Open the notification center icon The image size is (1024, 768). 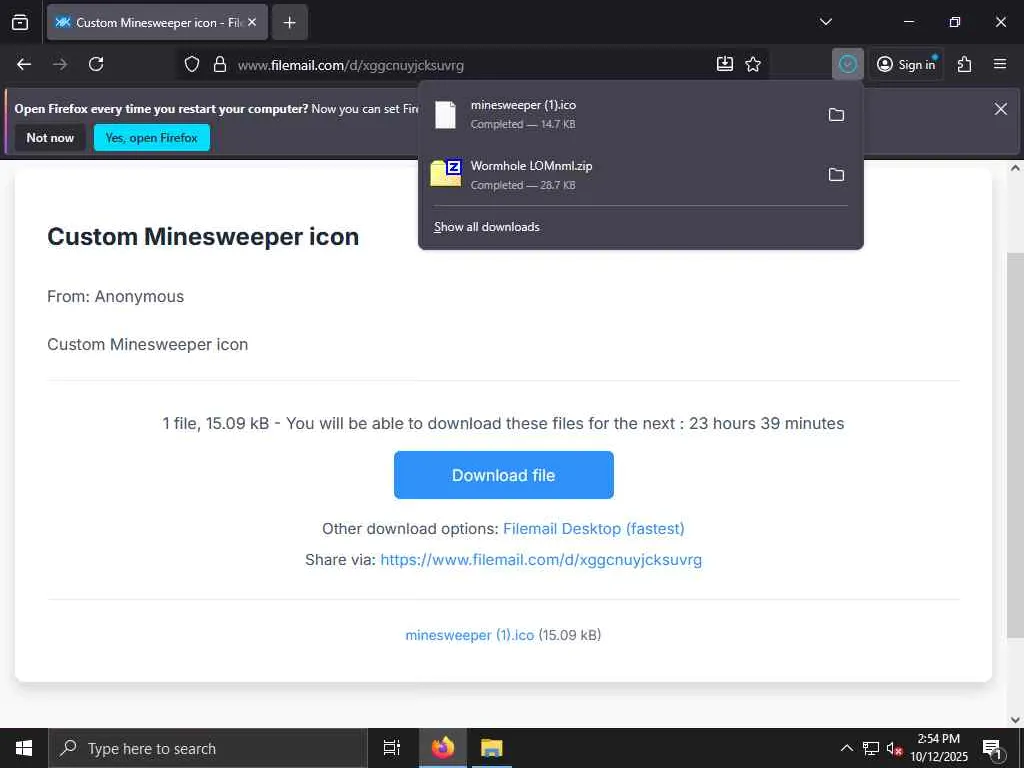point(993,748)
